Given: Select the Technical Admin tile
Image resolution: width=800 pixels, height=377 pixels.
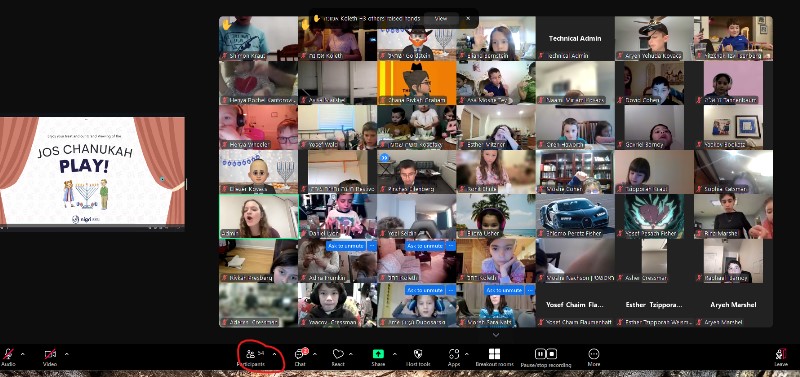Looking at the screenshot, I should click(575, 38).
